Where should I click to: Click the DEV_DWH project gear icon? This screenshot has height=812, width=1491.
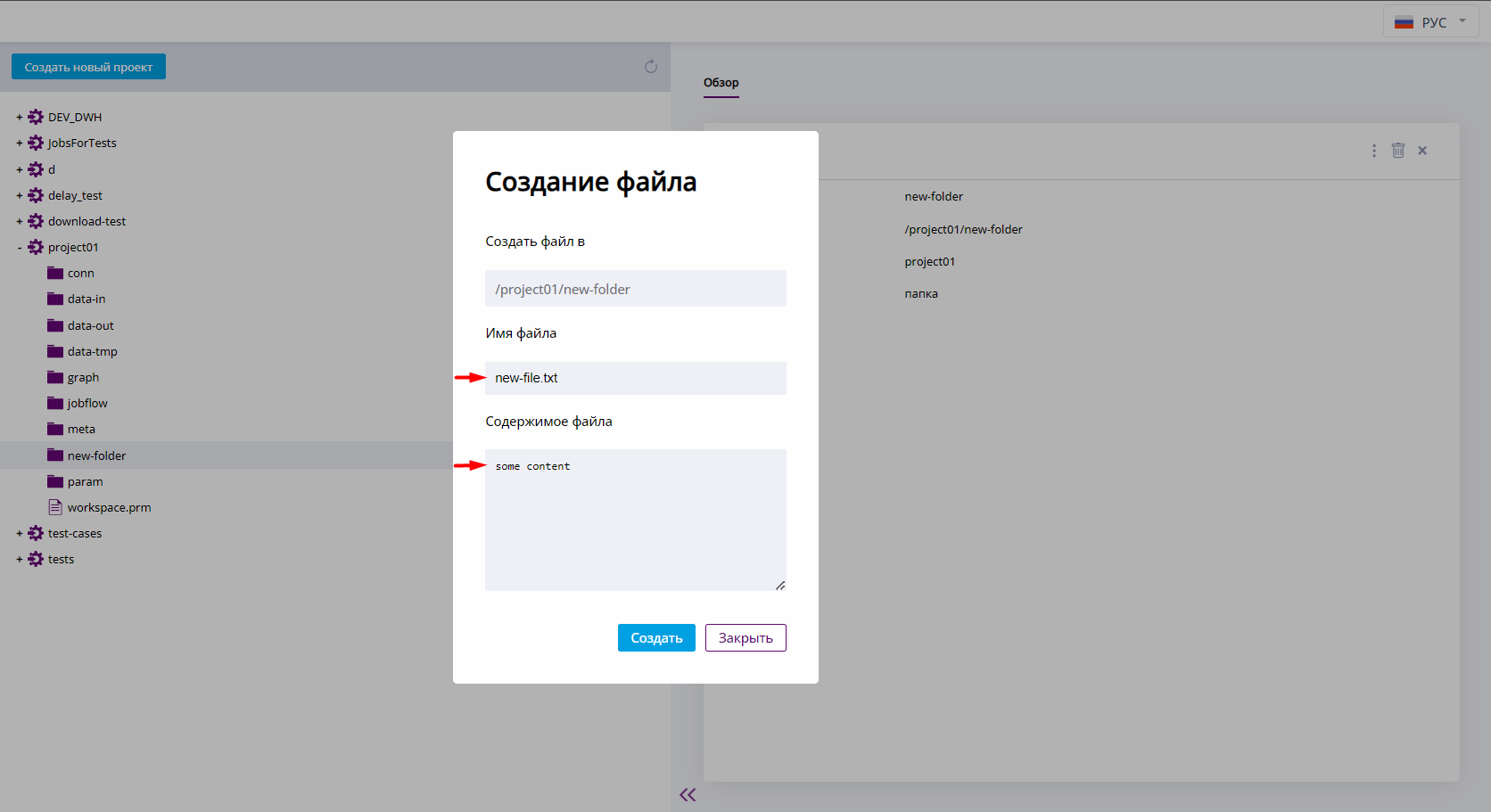point(36,117)
